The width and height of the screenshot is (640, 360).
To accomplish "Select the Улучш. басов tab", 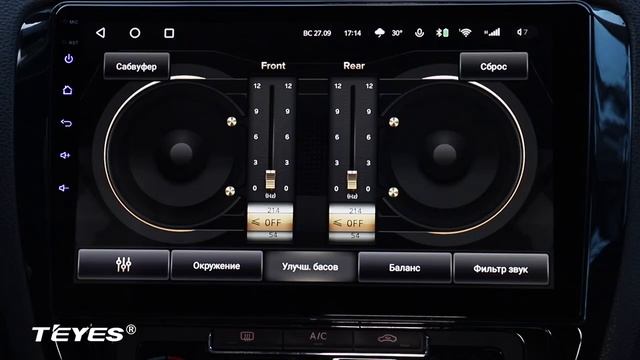I will point(310,267).
